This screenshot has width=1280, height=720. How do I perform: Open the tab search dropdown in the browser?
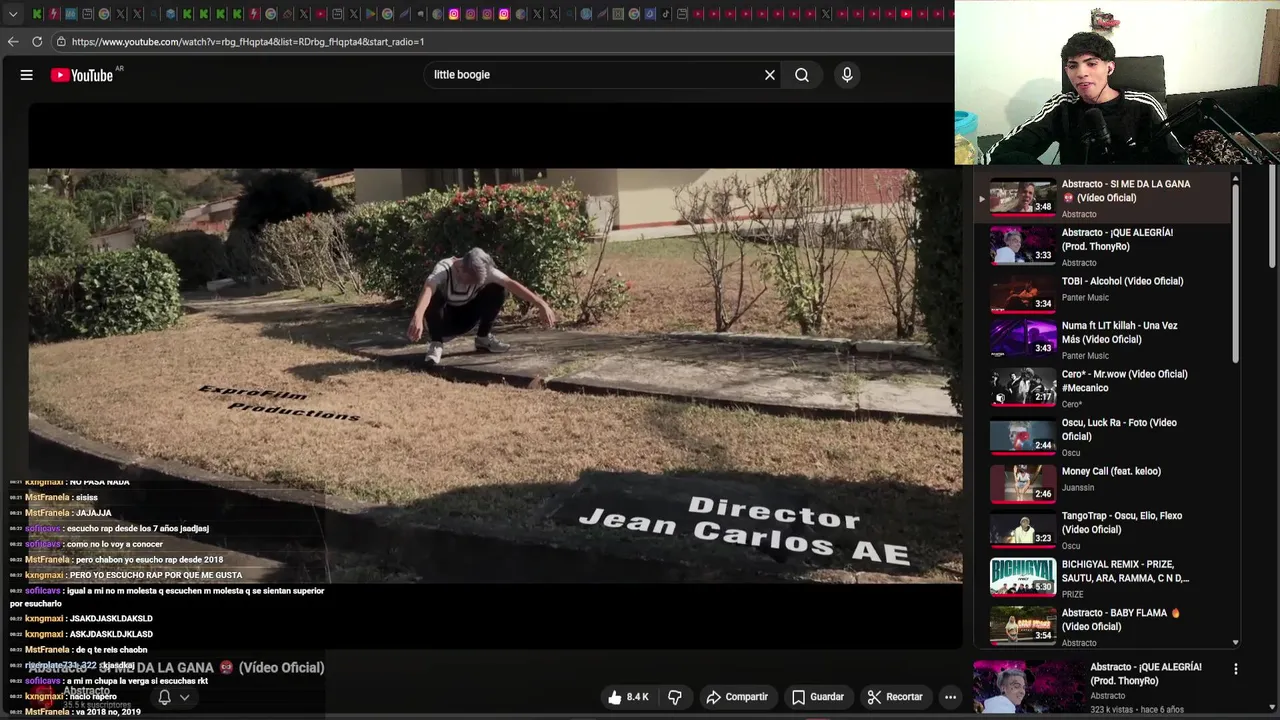pos(13,14)
